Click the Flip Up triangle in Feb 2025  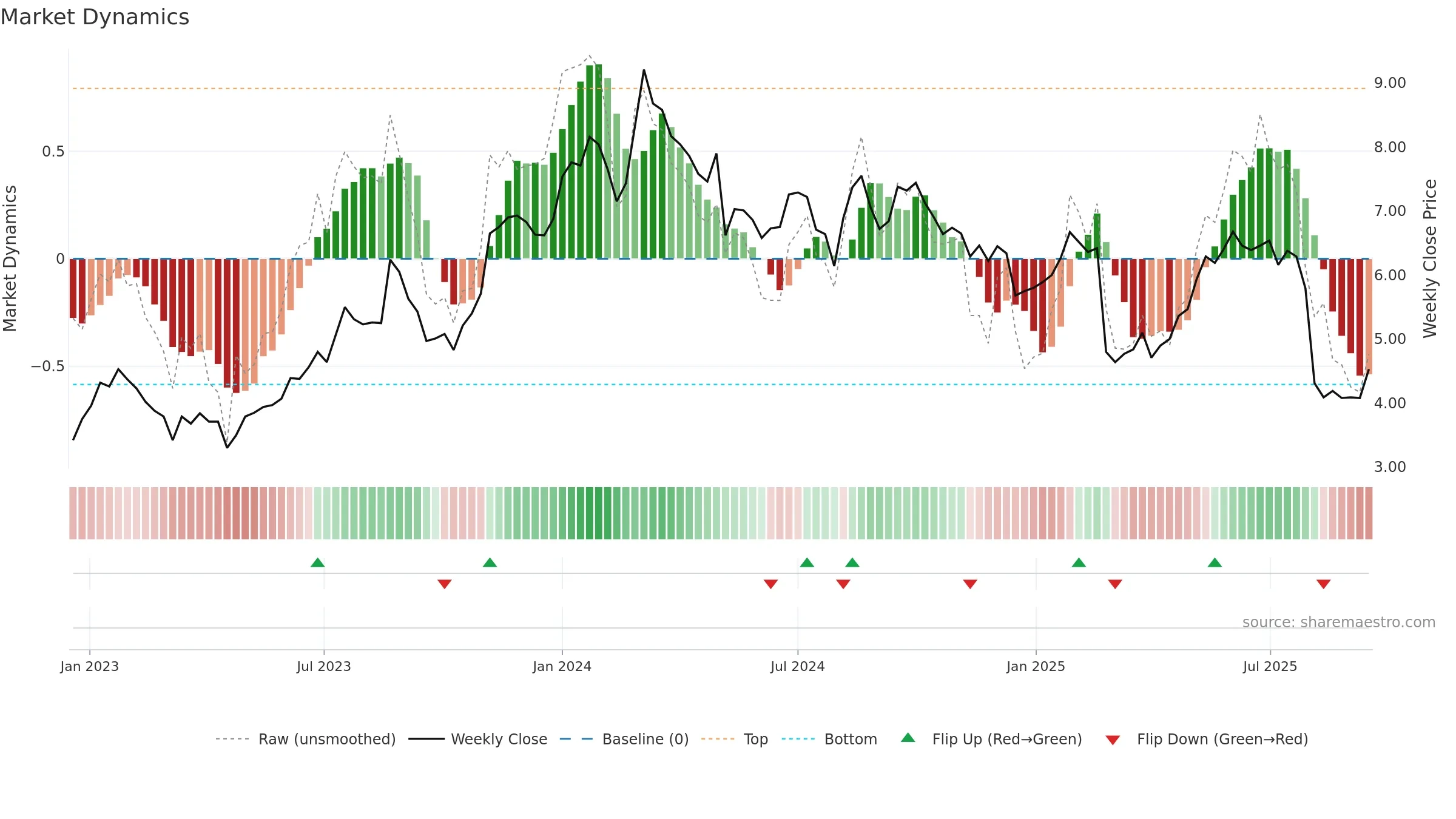coord(1079,562)
